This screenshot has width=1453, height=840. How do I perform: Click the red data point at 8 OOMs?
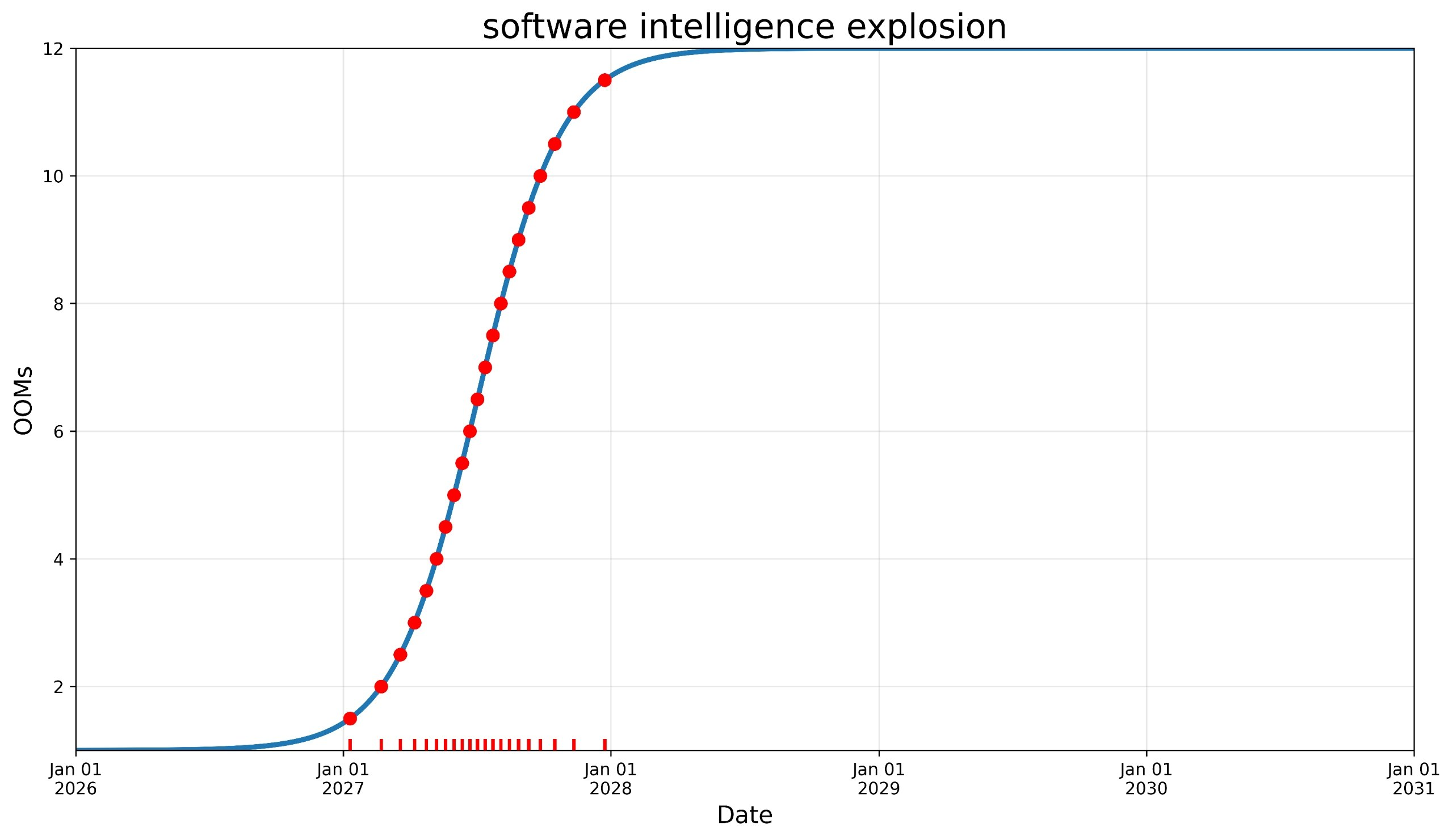point(501,303)
